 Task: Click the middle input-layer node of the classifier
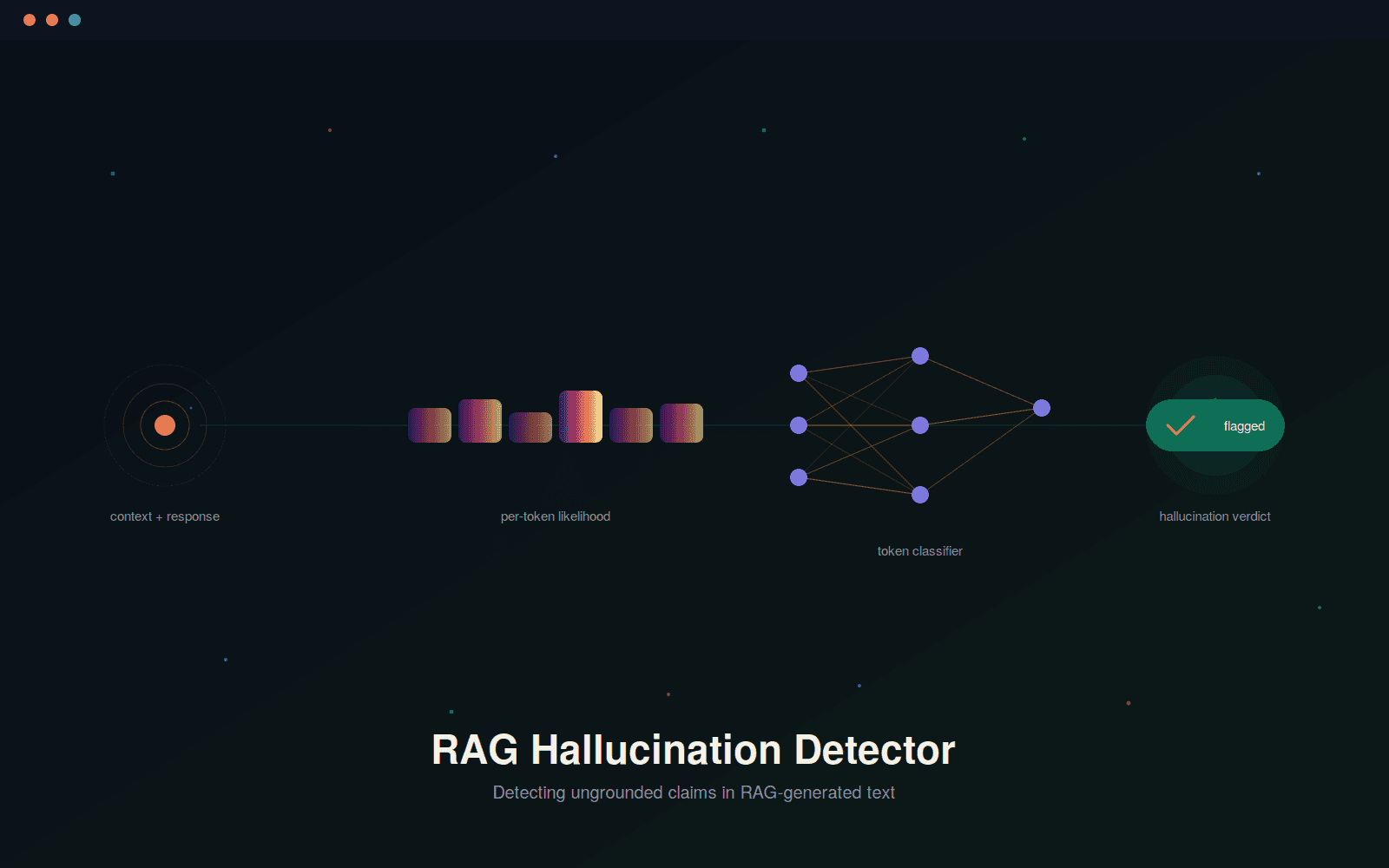(799, 425)
